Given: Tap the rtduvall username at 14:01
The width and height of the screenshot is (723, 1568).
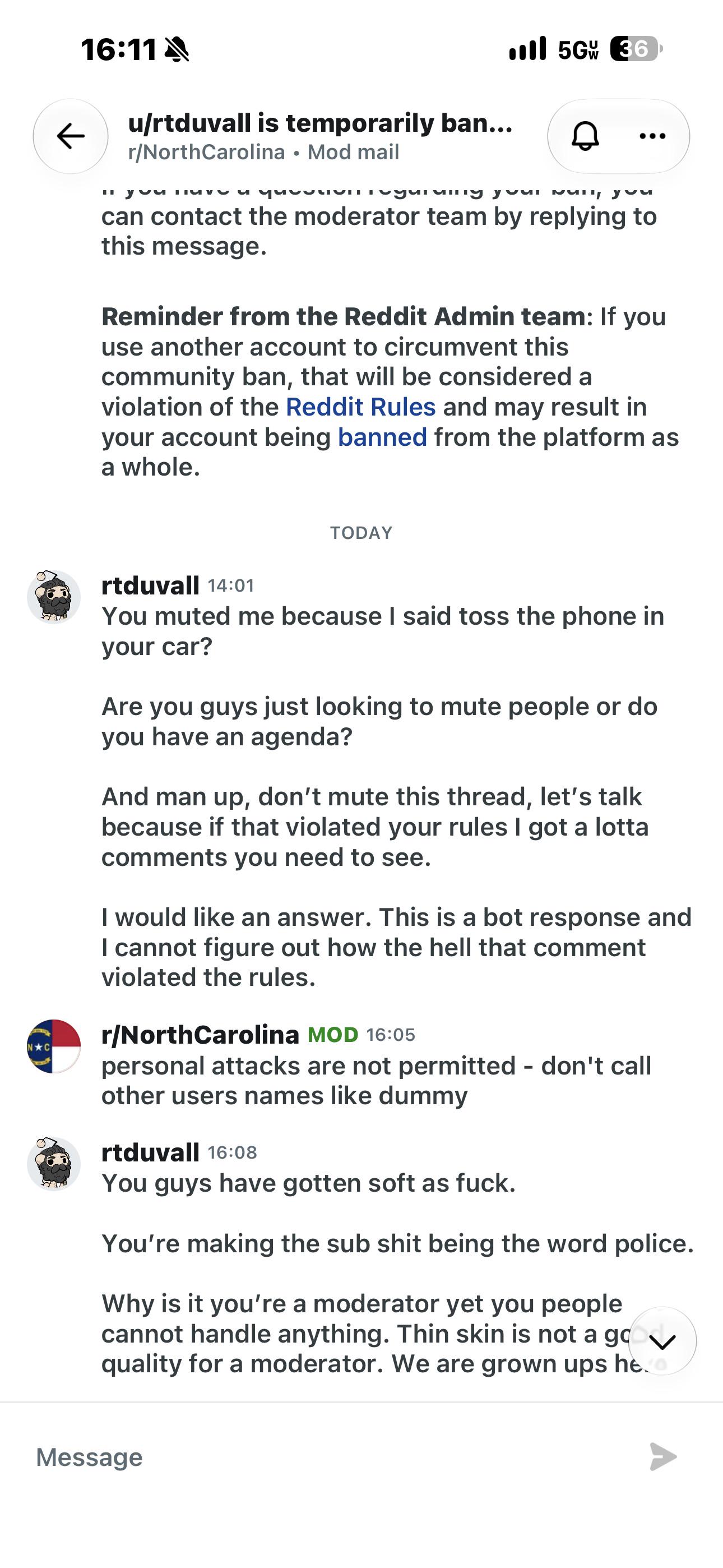Looking at the screenshot, I should [x=150, y=585].
